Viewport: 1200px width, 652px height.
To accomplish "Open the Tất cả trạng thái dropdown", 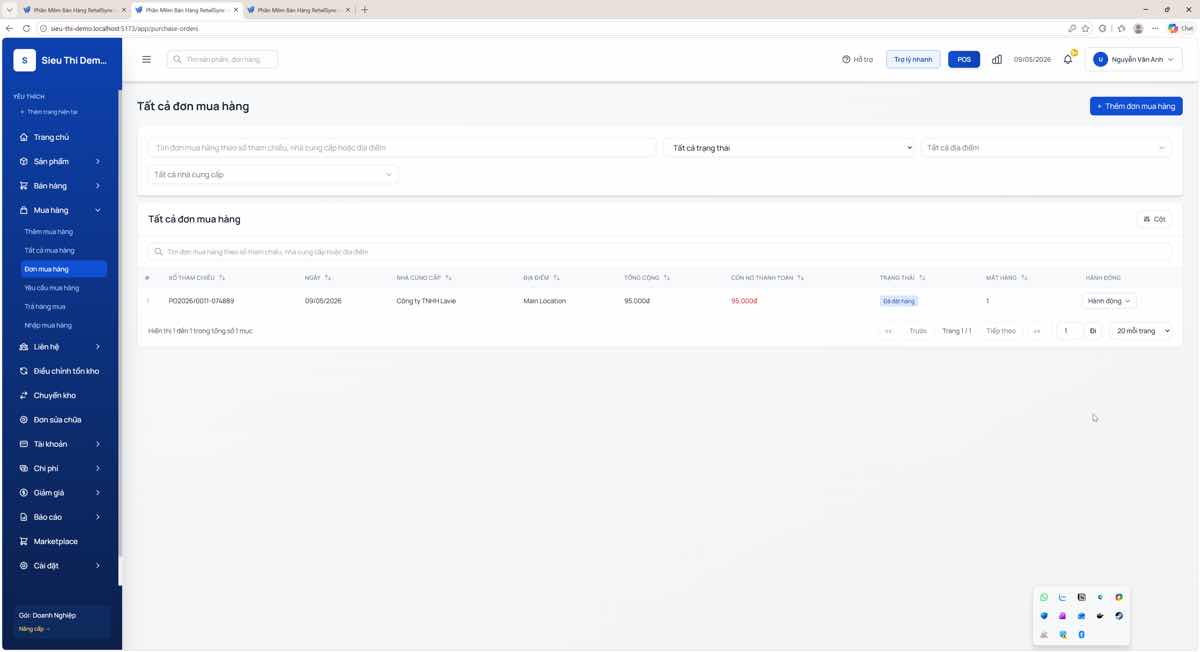I will (x=789, y=148).
